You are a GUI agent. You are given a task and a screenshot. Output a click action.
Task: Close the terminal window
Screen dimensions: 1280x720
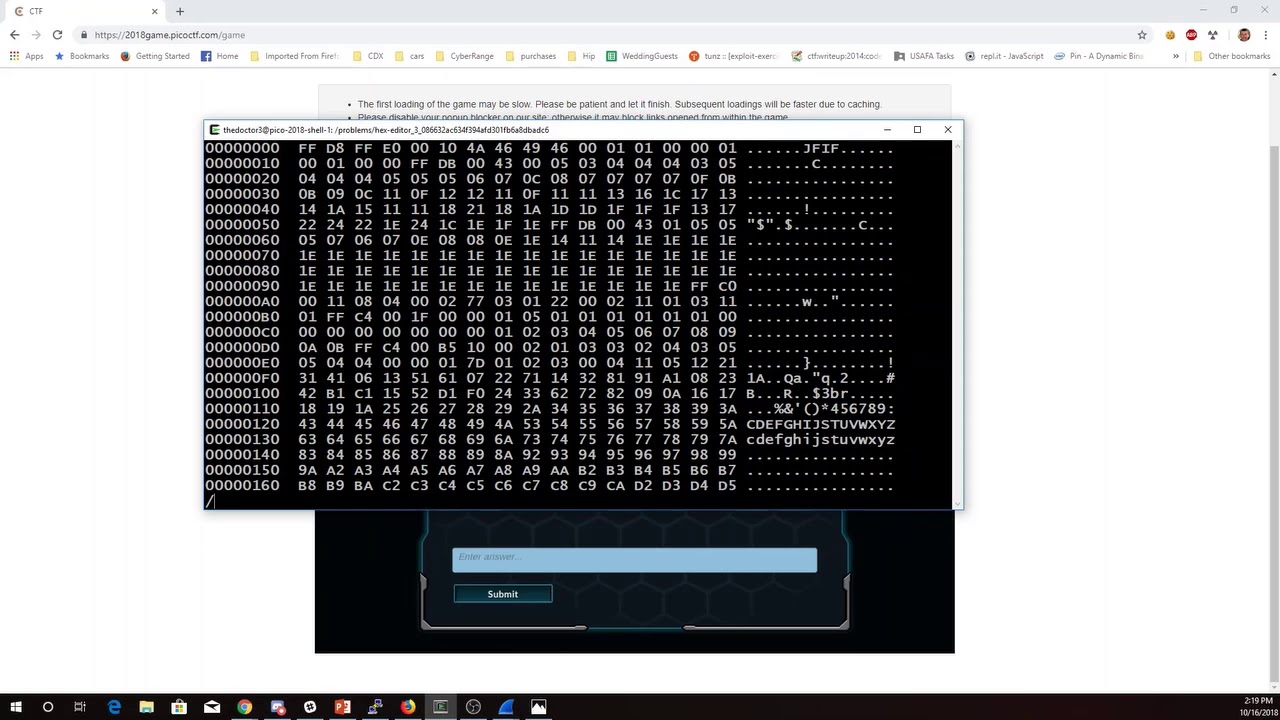click(948, 130)
